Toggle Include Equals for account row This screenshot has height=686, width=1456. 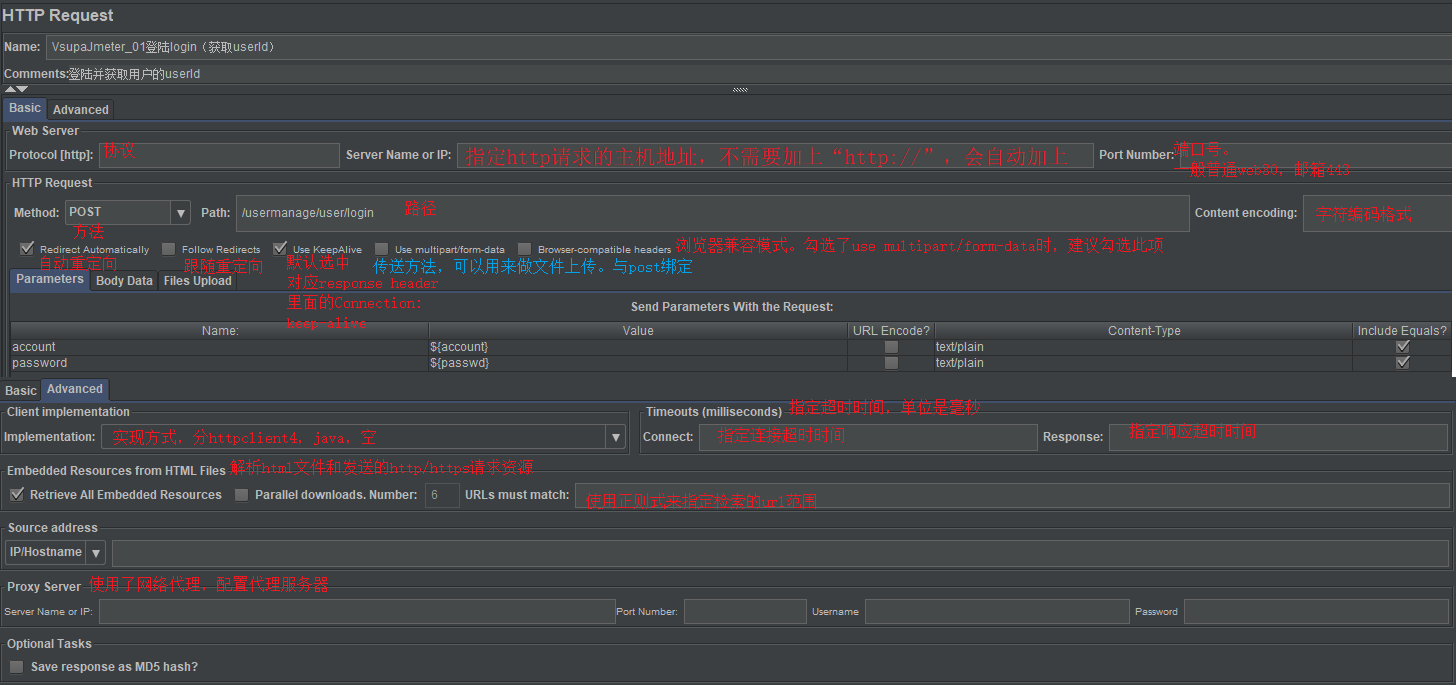pyautogui.click(x=1403, y=347)
